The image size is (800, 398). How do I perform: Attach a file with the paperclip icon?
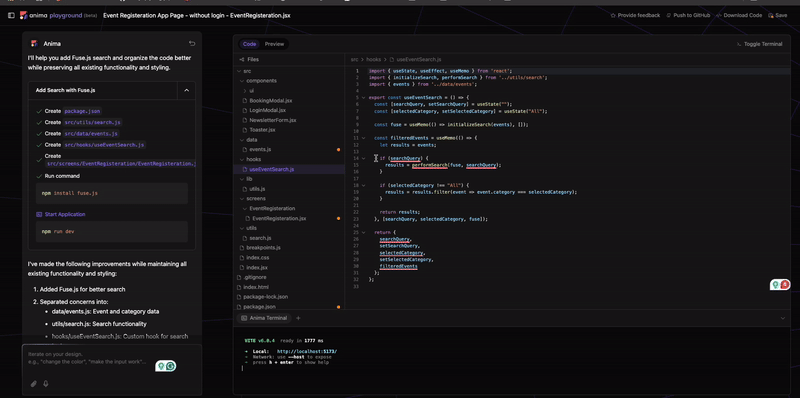[x=34, y=384]
